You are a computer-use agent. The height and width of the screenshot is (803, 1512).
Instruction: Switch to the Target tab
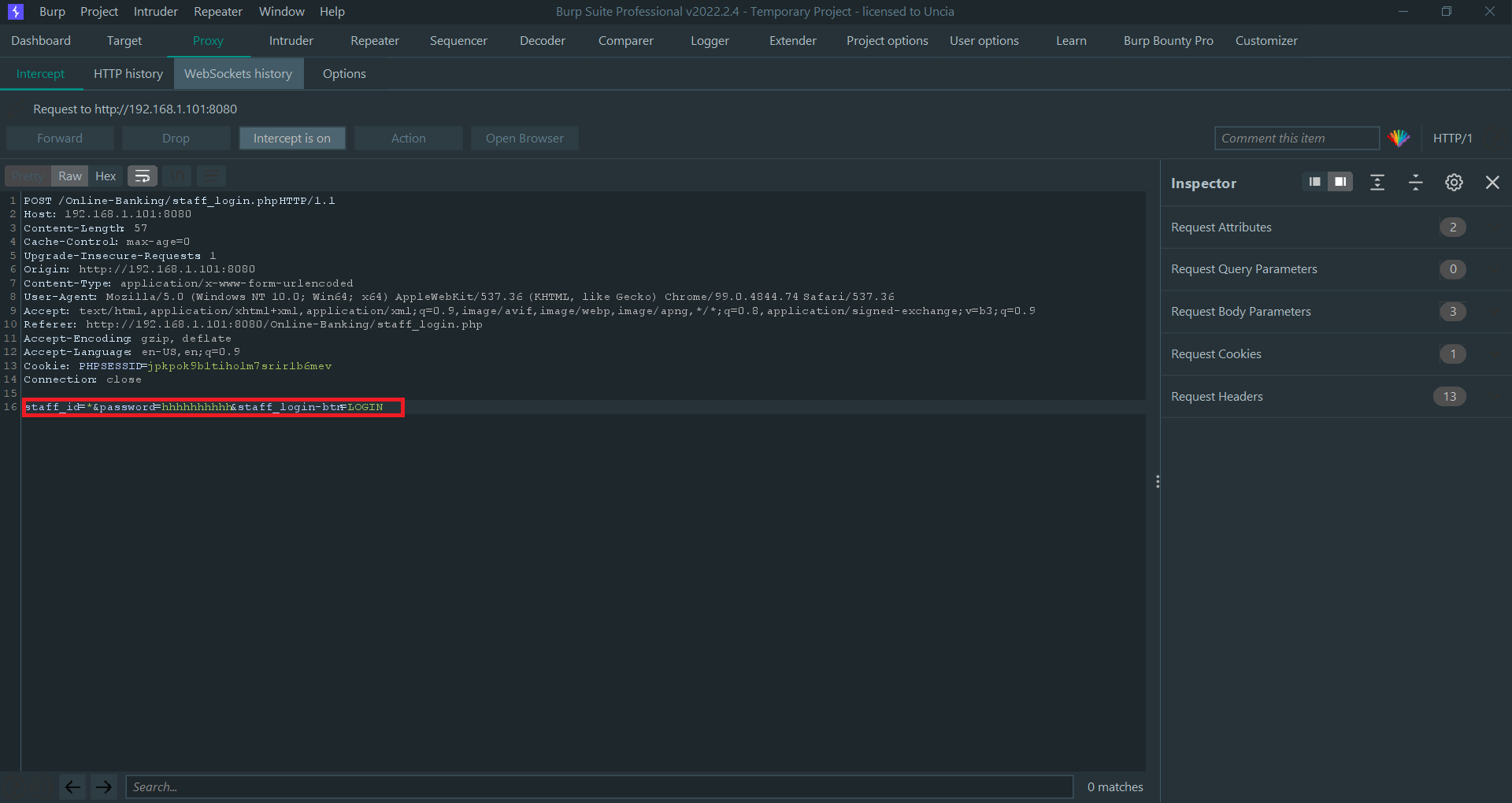124,41
